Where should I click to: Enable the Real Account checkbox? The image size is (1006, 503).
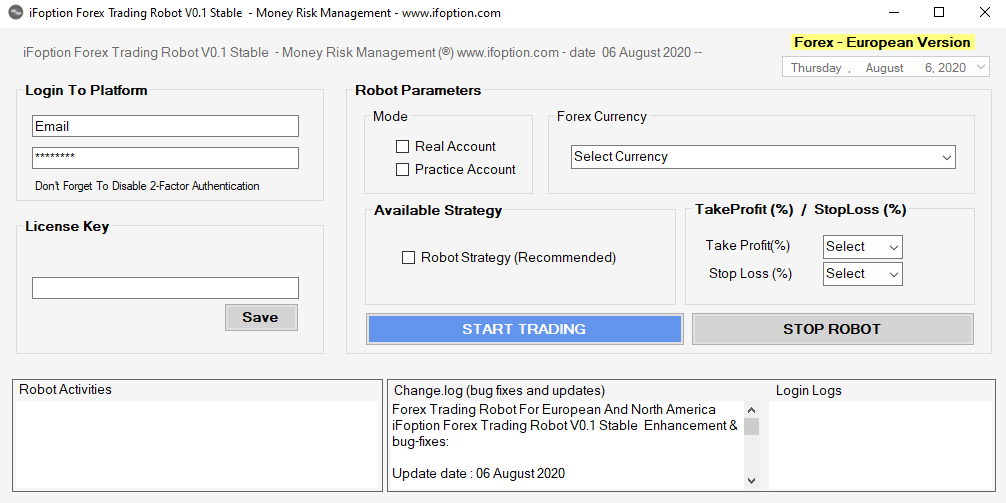(402, 147)
